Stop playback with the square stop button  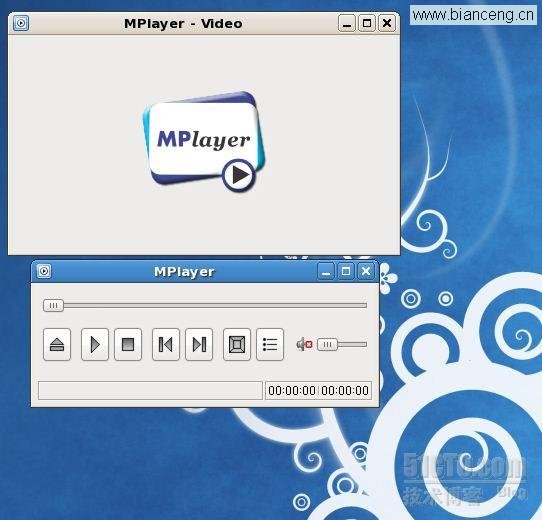[x=128, y=344]
